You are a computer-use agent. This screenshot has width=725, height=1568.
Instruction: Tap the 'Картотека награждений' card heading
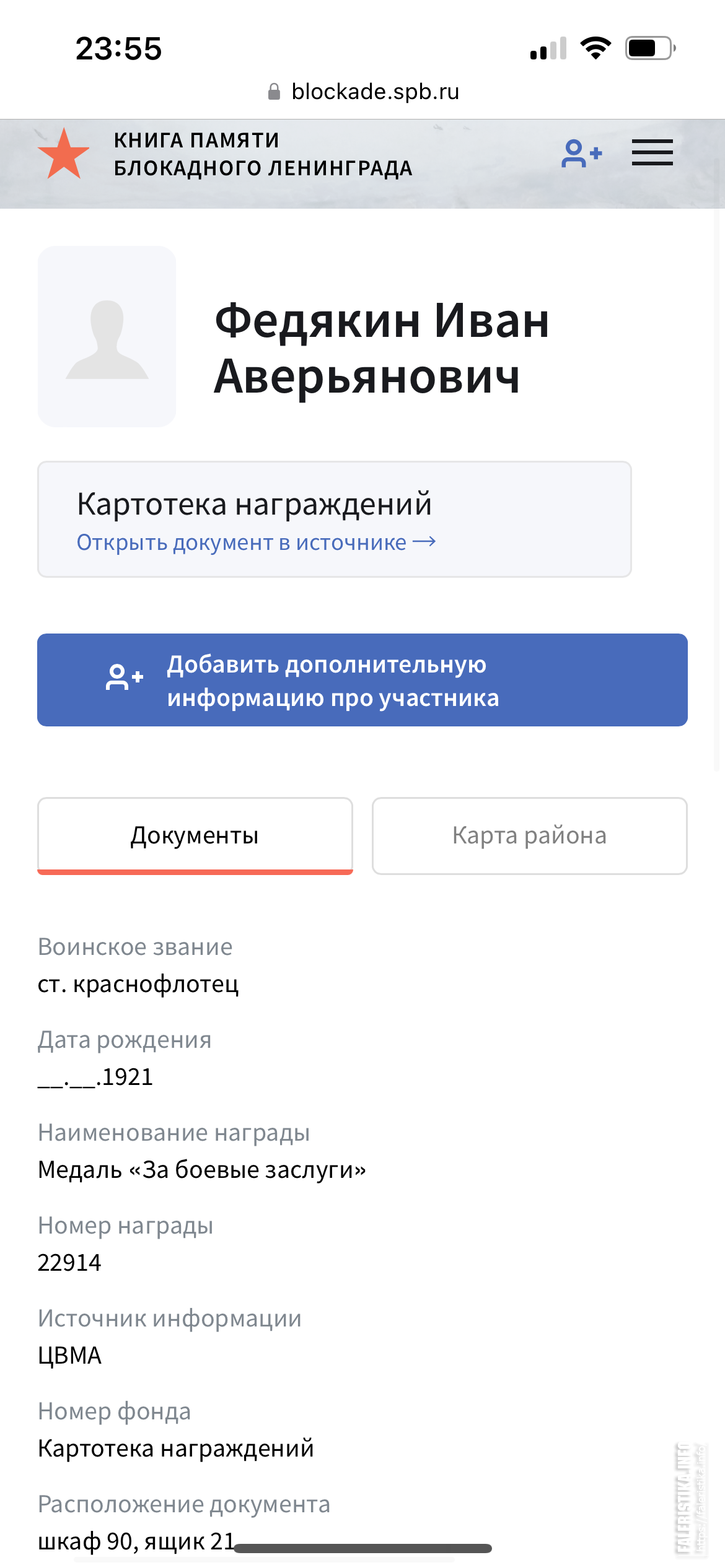tap(254, 503)
